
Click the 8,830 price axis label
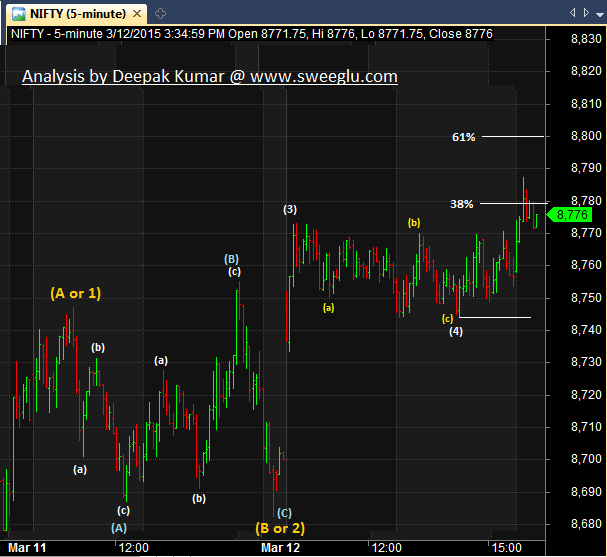[586, 39]
